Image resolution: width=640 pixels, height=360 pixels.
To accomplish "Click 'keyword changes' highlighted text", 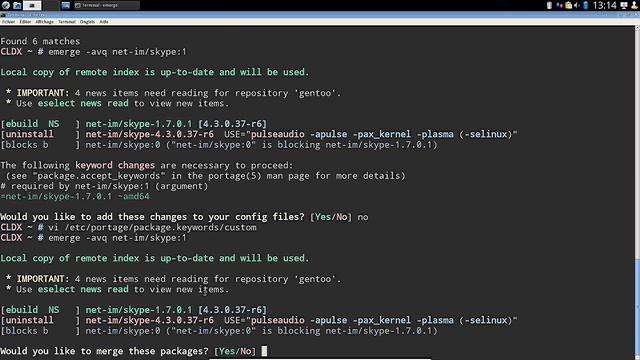I will click(115, 165).
